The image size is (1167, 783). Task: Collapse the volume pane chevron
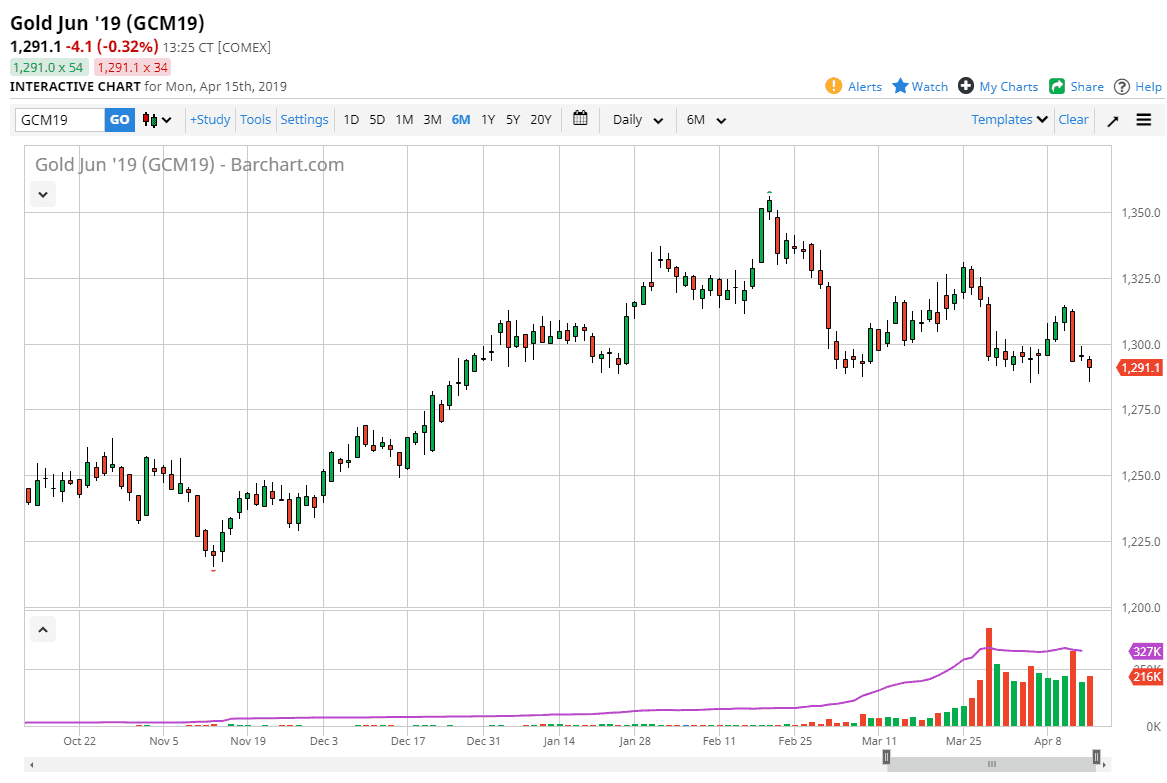tap(43, 629)
